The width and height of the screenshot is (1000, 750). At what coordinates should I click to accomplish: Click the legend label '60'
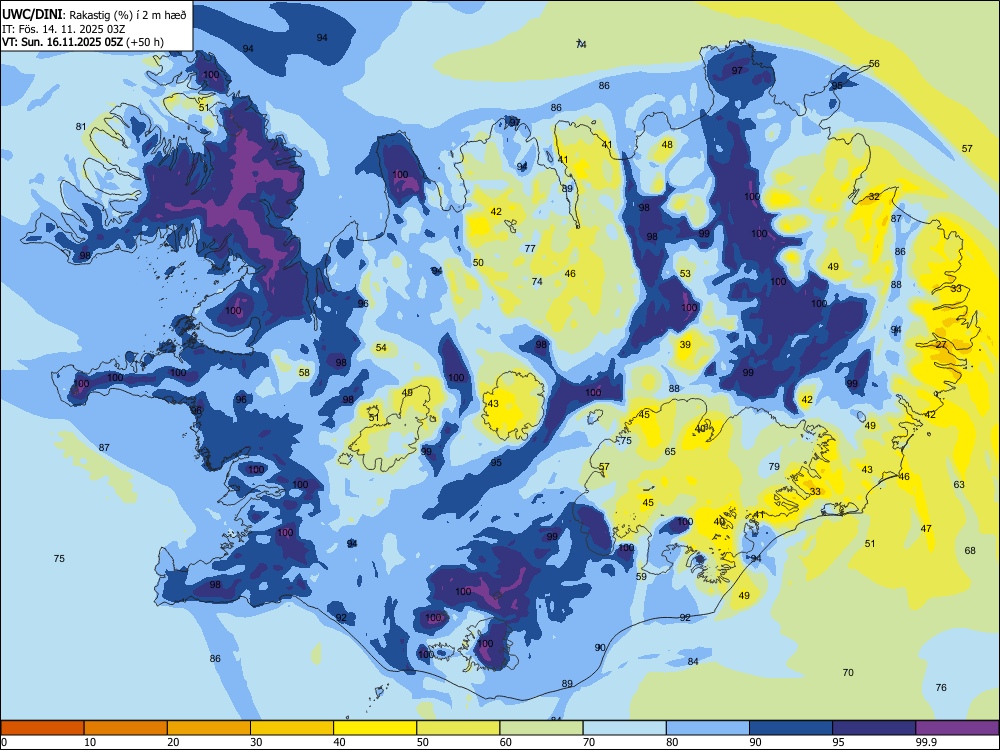(506, 742)
